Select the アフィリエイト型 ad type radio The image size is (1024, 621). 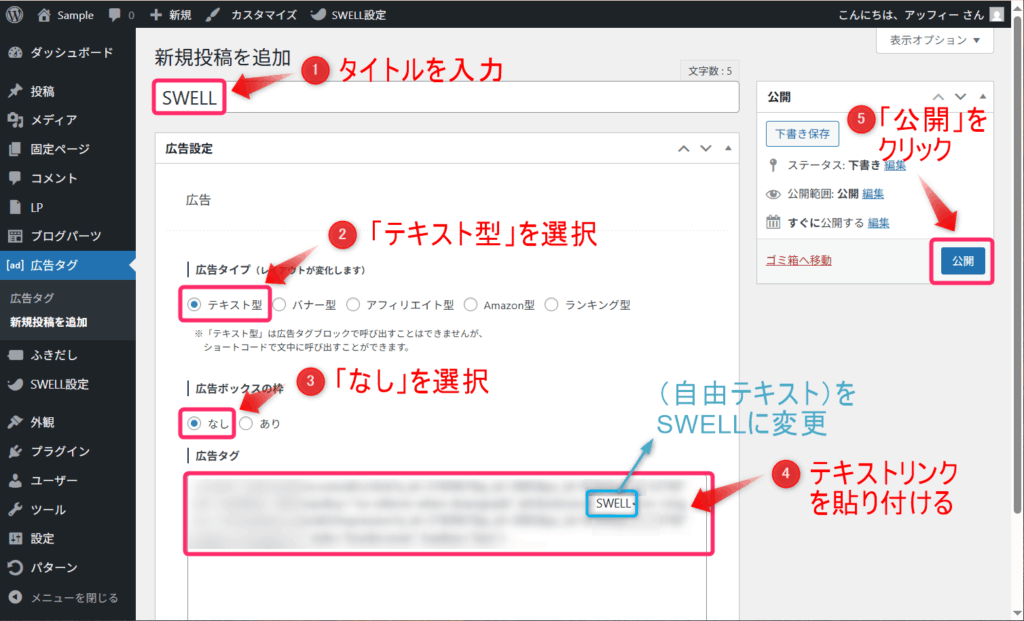[353, 304]
